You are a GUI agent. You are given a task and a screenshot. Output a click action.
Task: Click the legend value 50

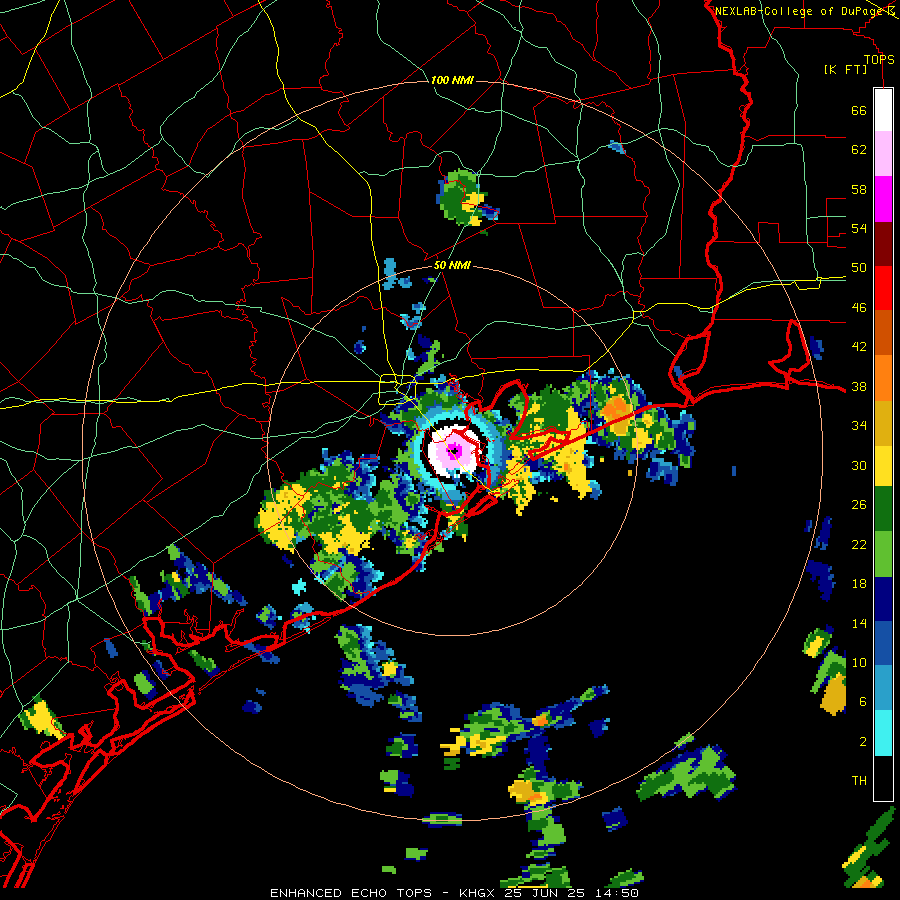pos(859,267)
